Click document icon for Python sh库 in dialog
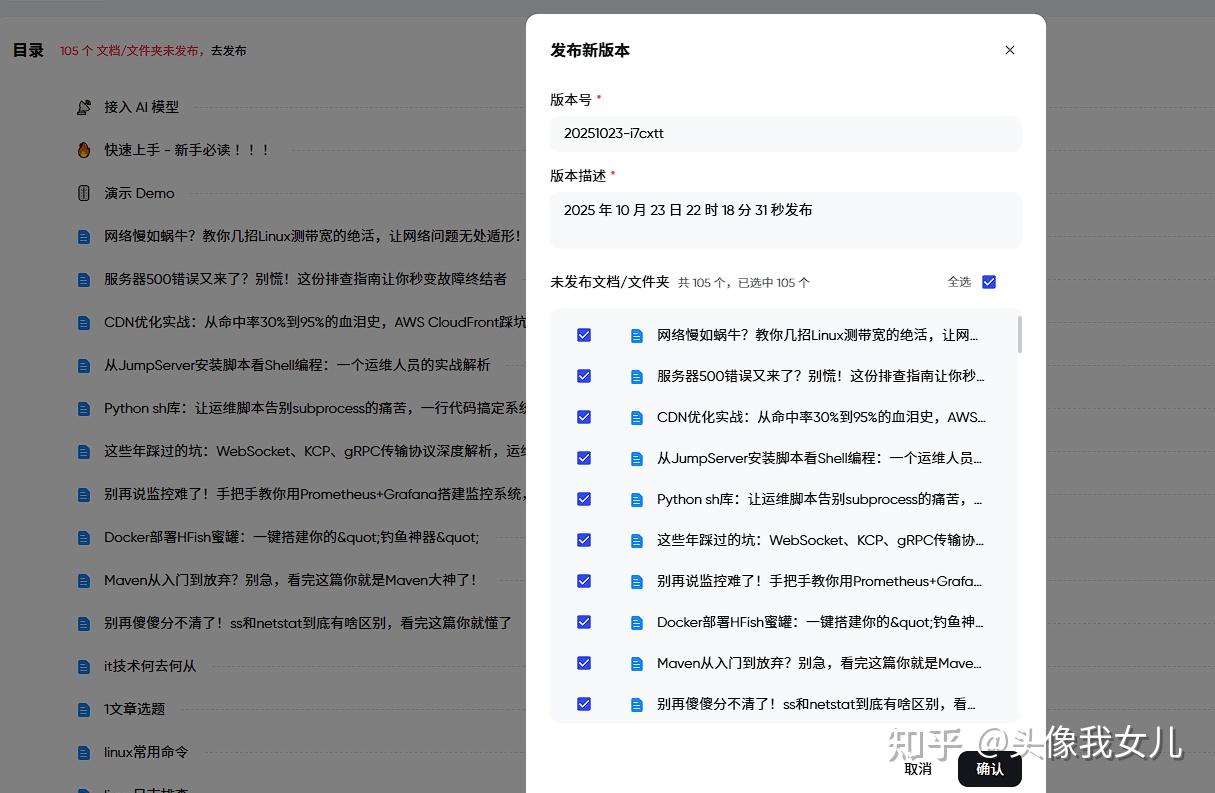The image size is (1215, 793). 636,499
